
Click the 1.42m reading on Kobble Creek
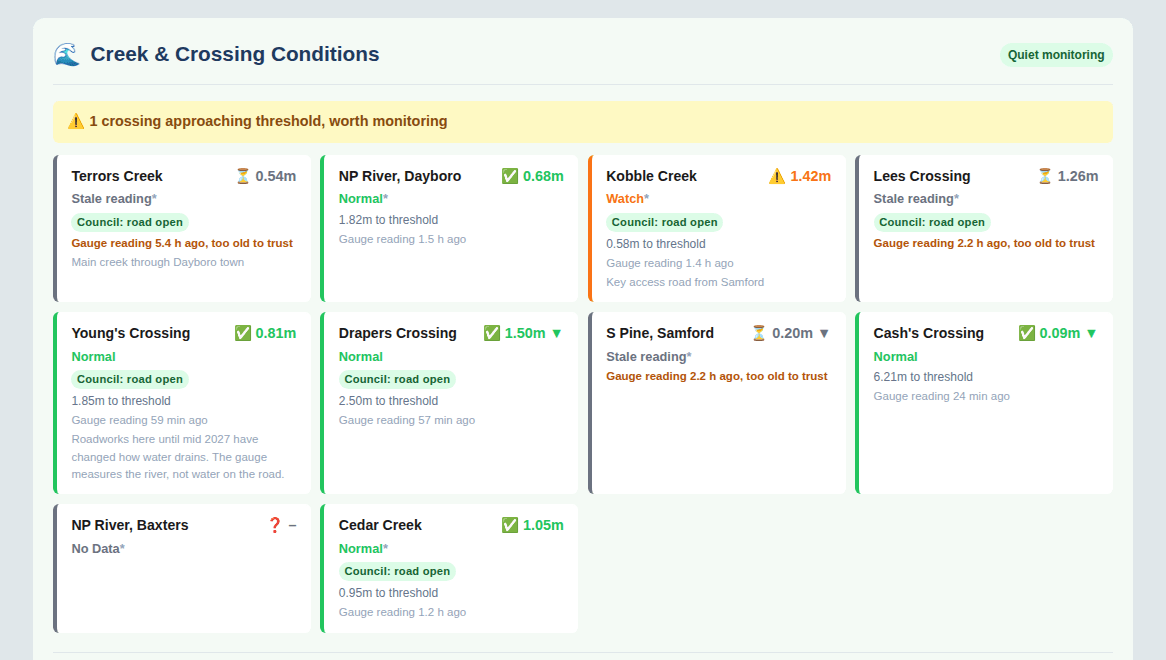point(811,176)
